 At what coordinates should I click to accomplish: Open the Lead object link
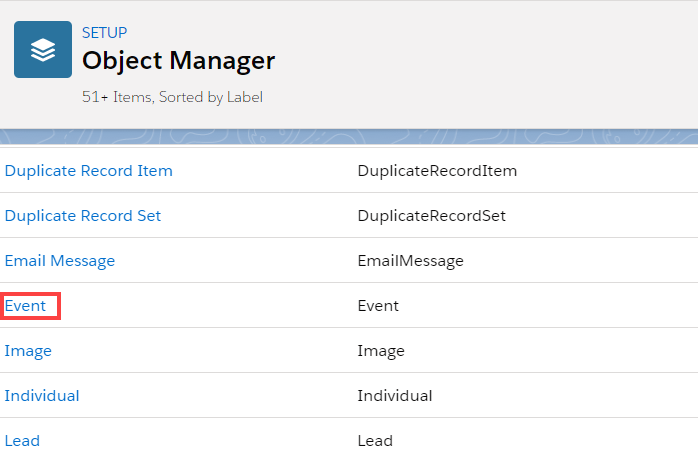tap(22, 441)
